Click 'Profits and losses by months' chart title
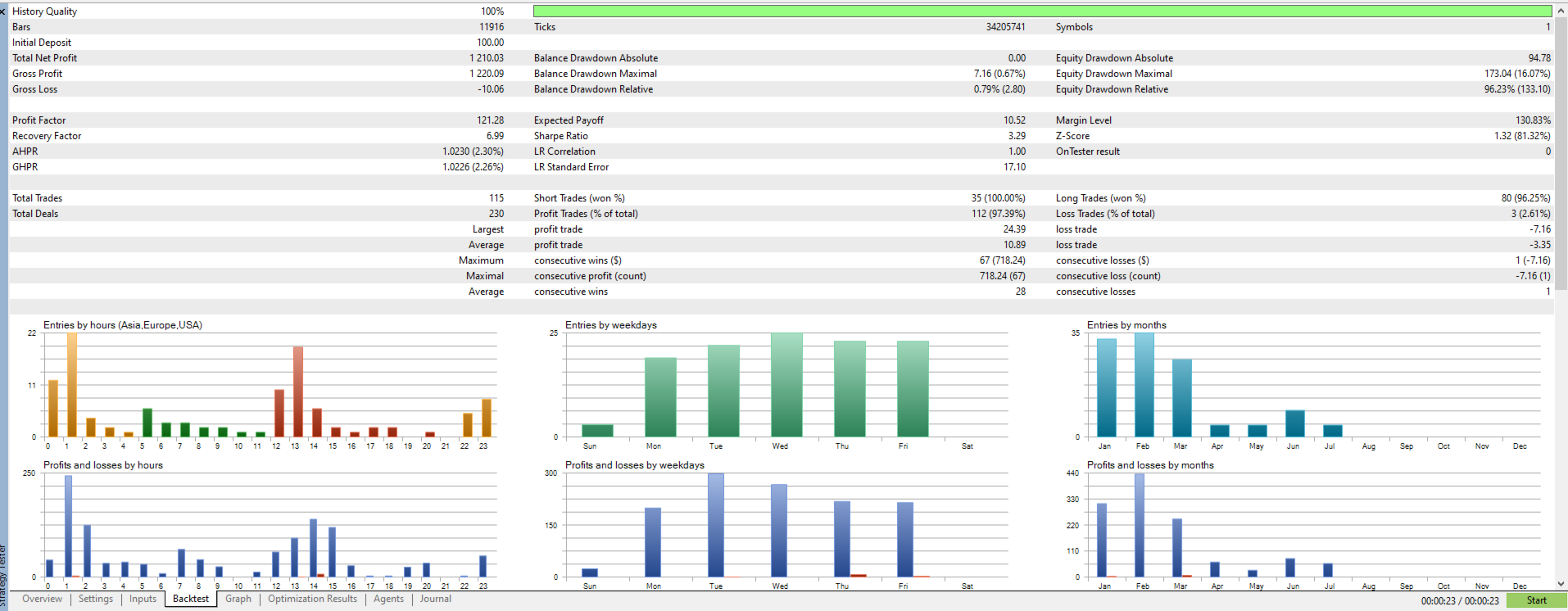Screen dimensions: 1568x611 pos(1150,465)
